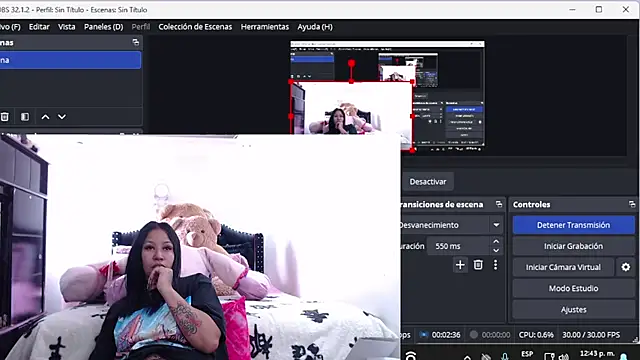Image resolution: width=640 pixels, height=360 pixels.
Task: Click the recording timer 00:00:00
Action: pos(496,335)
